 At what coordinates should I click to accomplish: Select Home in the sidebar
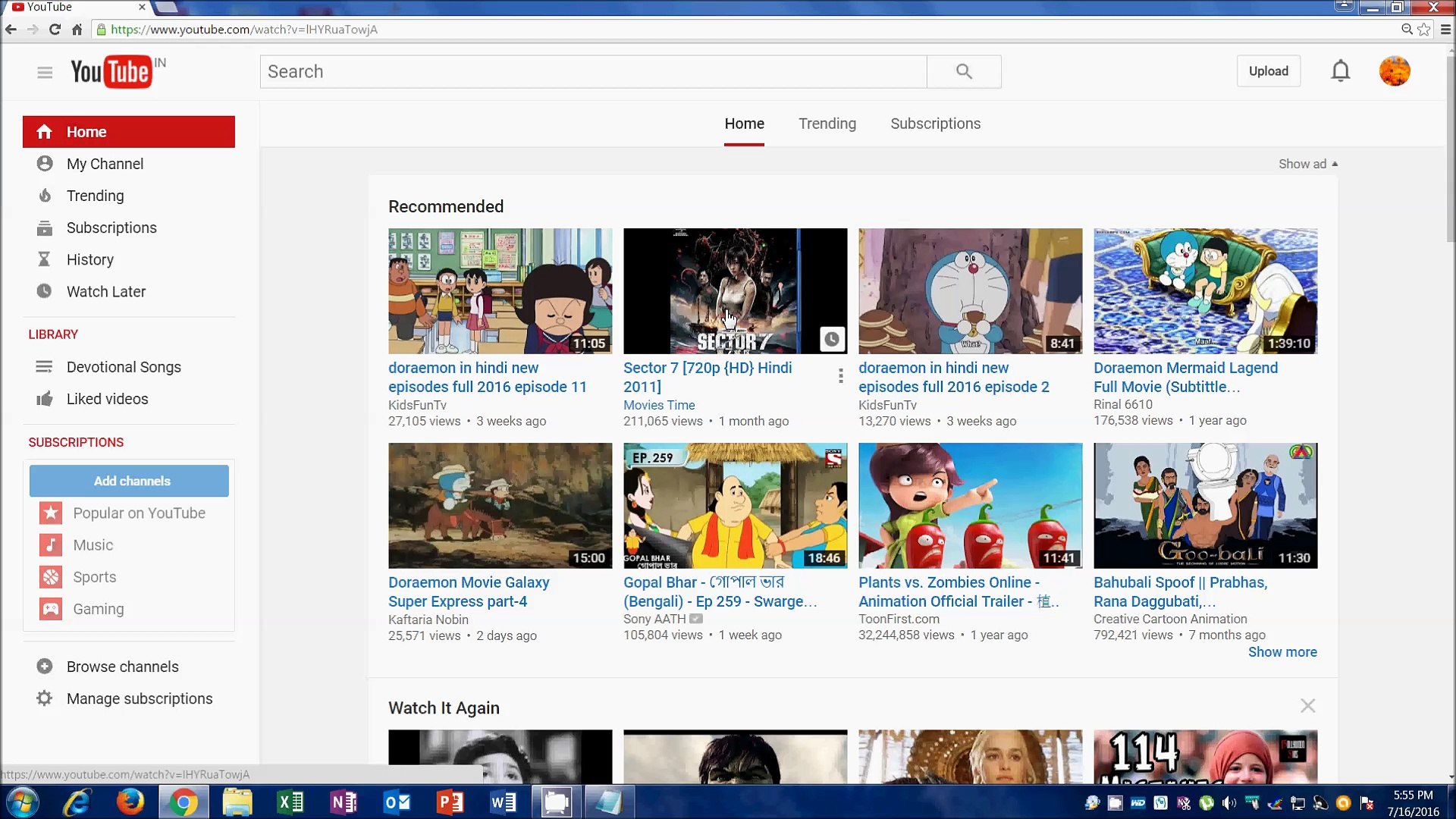(x=129, y=132)
